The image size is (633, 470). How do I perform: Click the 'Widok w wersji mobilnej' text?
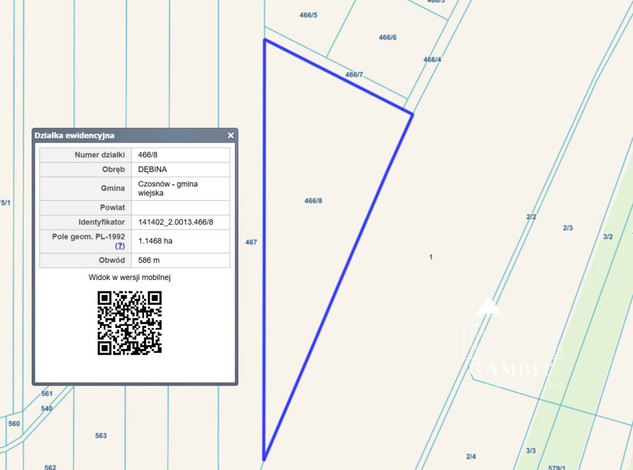130,277
